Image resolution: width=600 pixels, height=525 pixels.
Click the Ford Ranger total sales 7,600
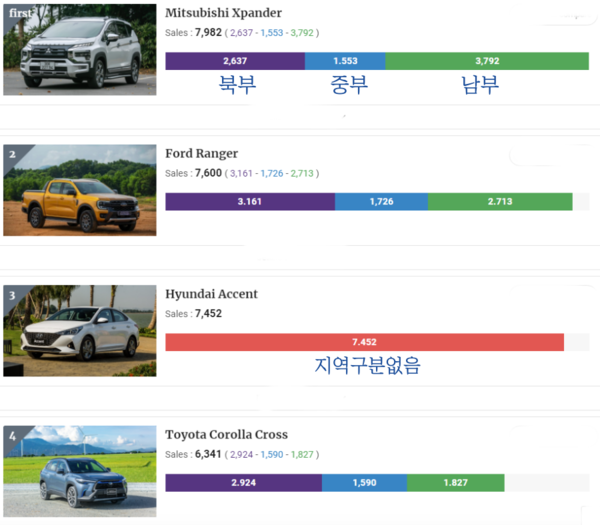coord(208,173)
